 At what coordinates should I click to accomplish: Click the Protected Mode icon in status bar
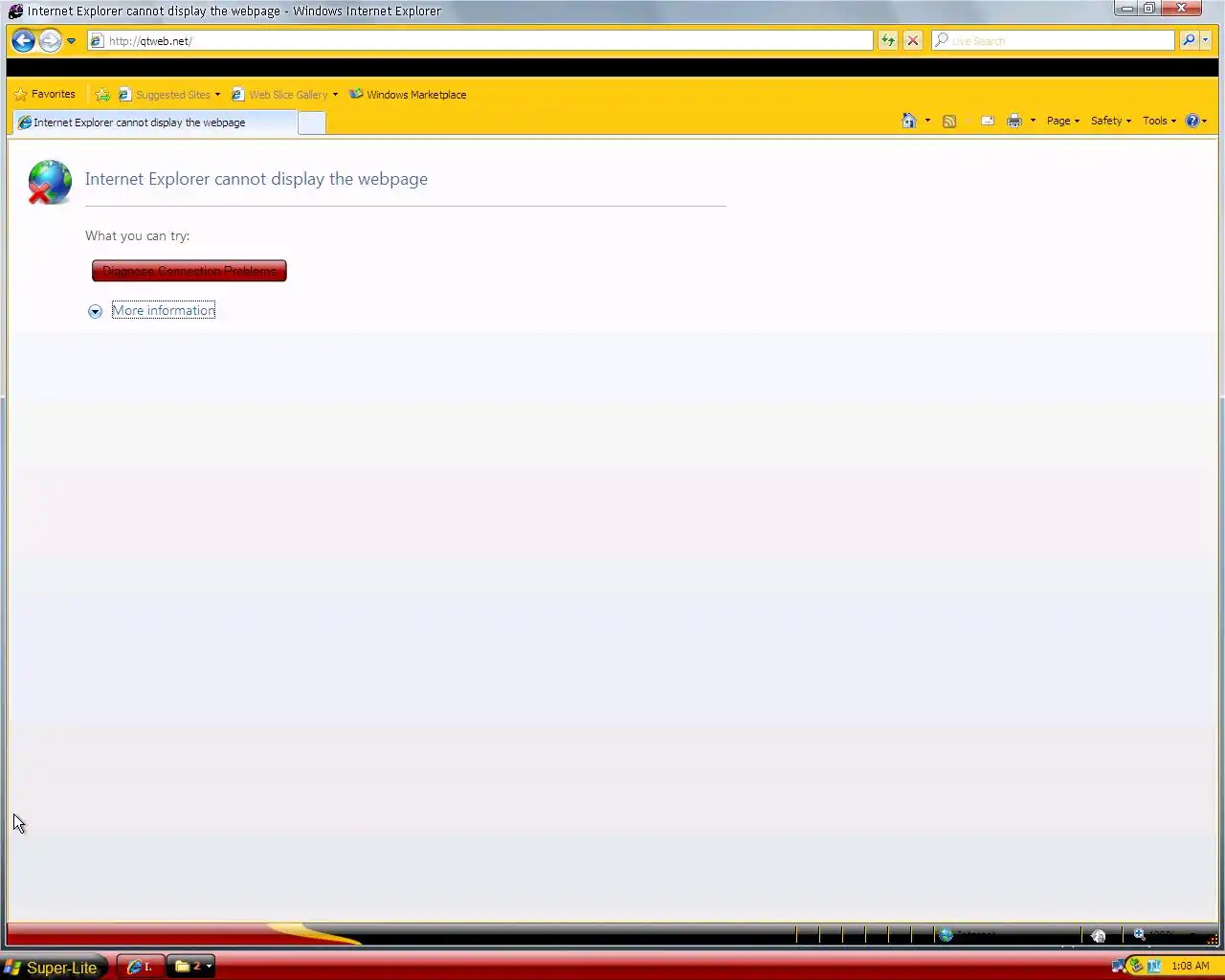point(1099,935)
